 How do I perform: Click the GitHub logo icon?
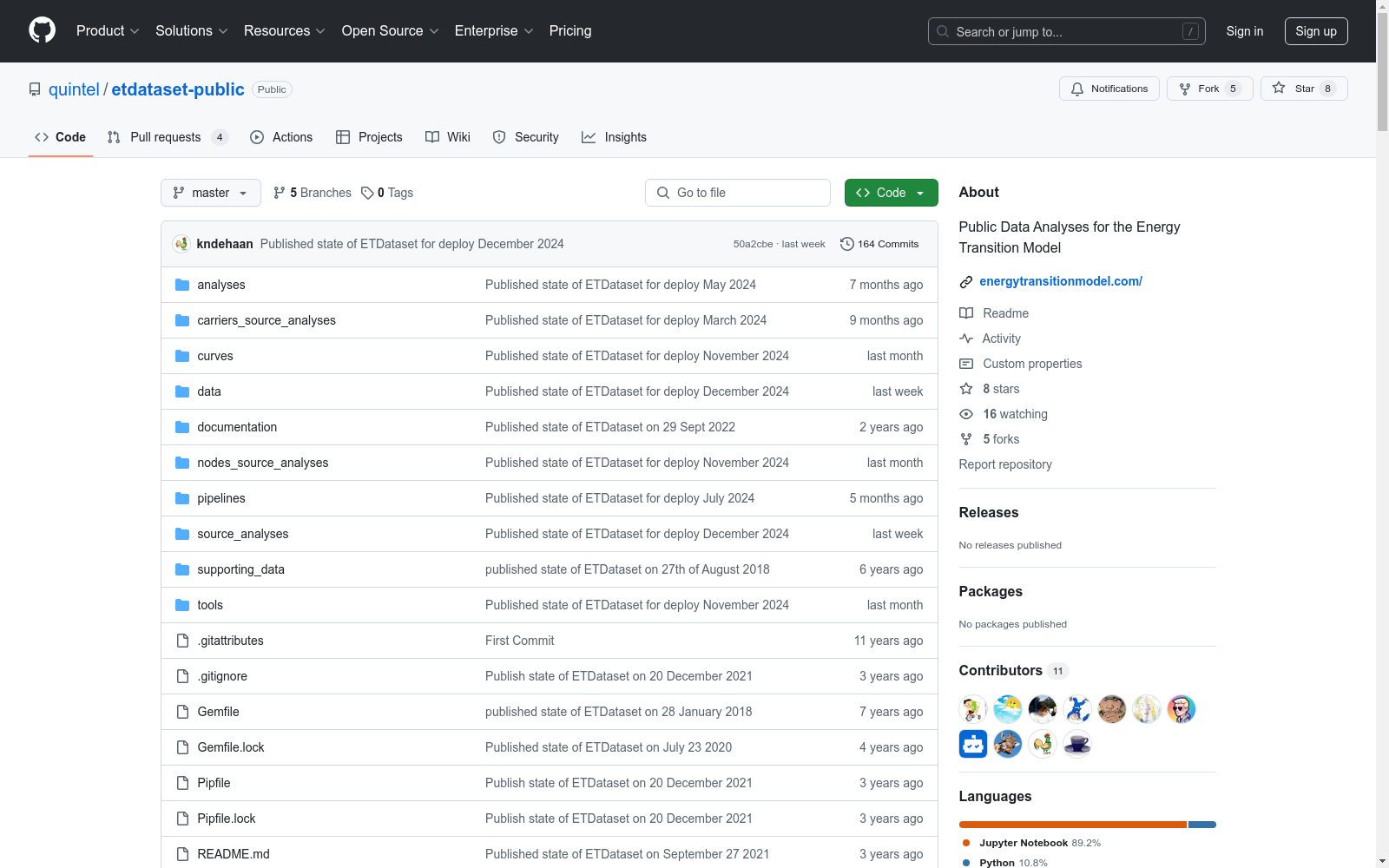pos(42,30)
